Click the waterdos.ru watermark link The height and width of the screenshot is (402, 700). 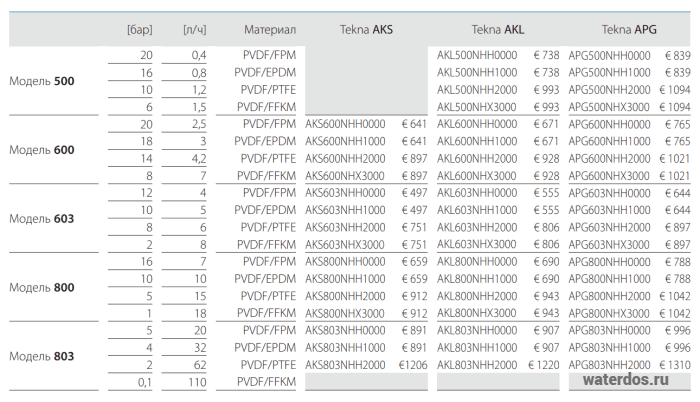[x=625, y=380]
